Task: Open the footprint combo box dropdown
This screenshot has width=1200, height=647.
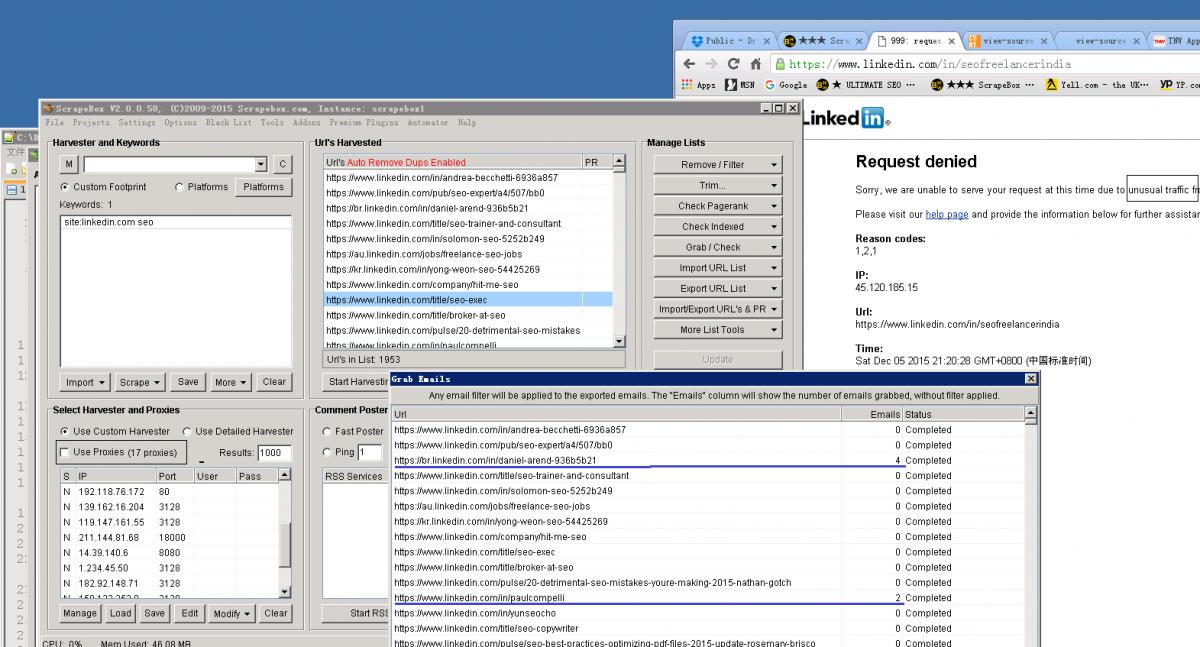Action: click(x=261, y=164)
